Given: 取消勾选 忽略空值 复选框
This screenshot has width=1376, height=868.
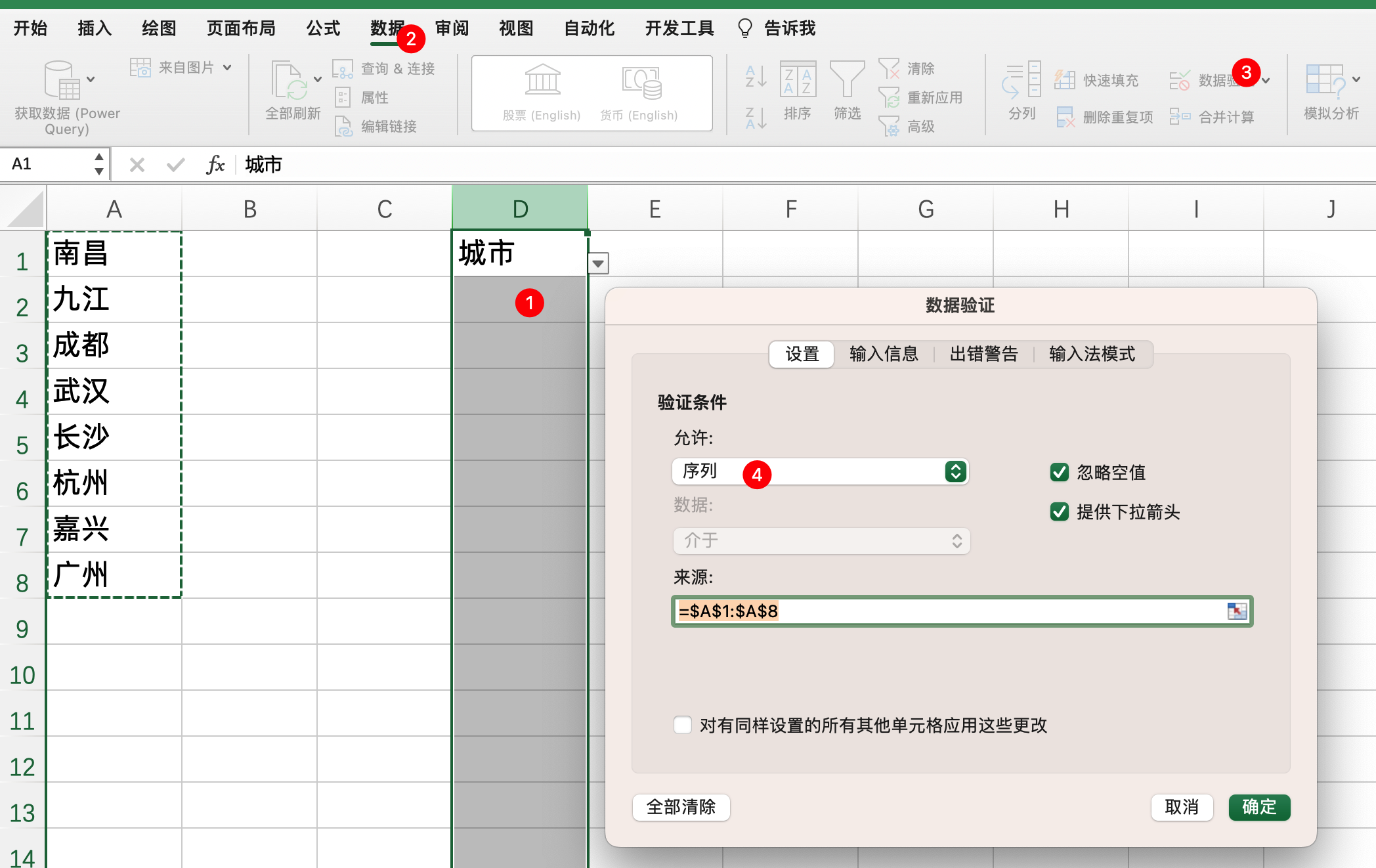Looking at the screenshot, I should [1059, 472].
